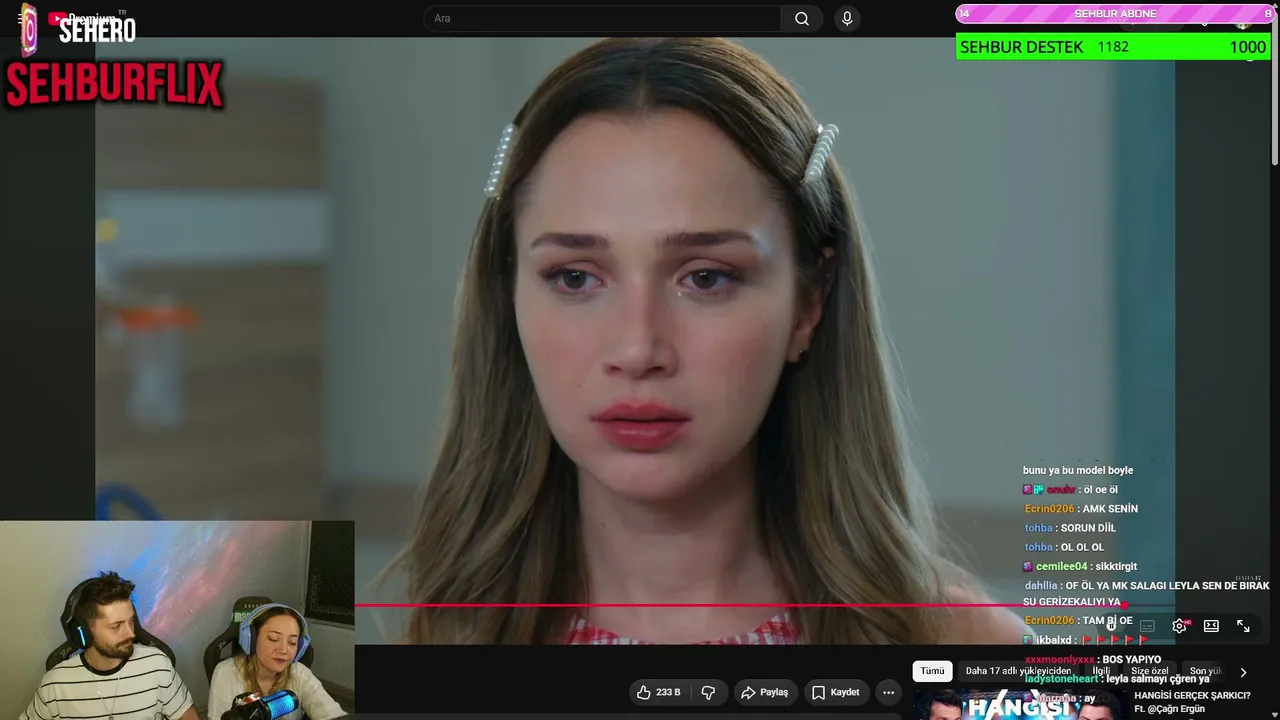
Task: Show more filter chips with right chevron
Action: coord(1243,672)
